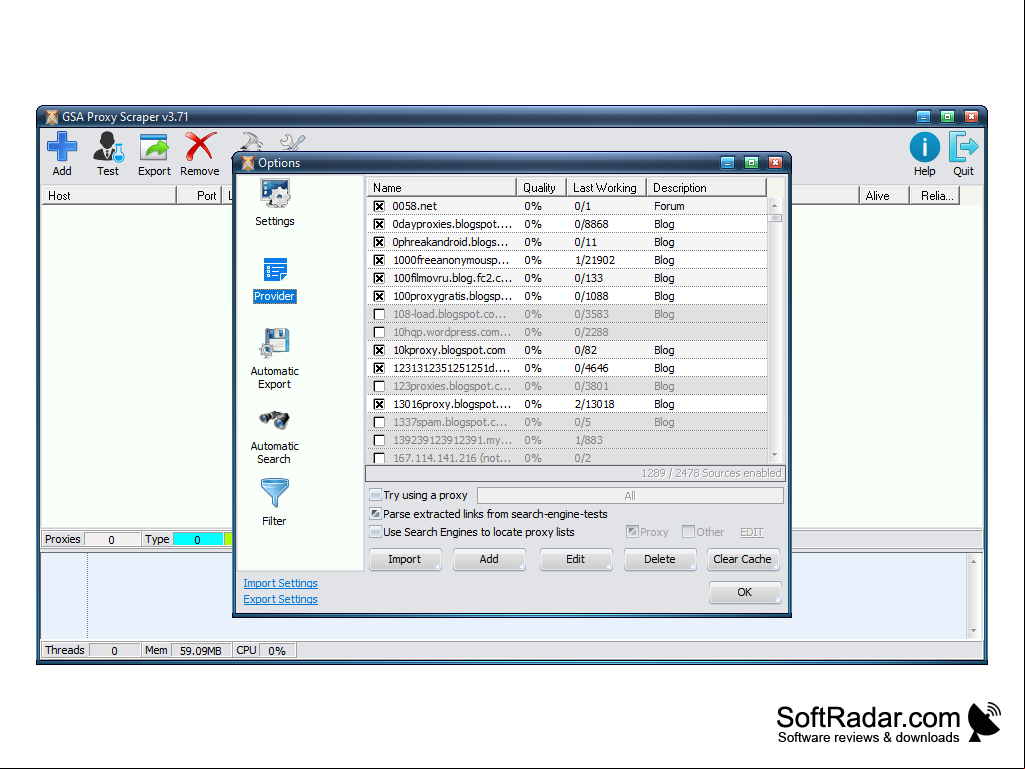Enable the 10hqp.wordpress.com provider checkbox
Screen dimensions: 1025x769
[x=379, y=332]
